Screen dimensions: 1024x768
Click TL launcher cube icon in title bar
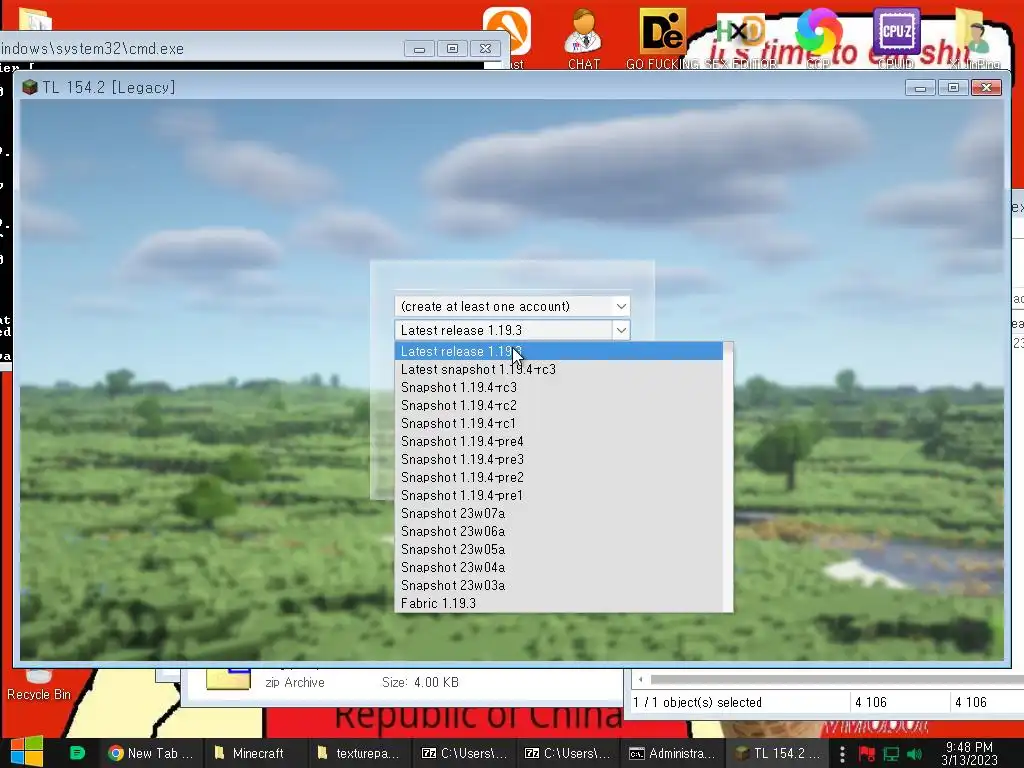(29, 88)
